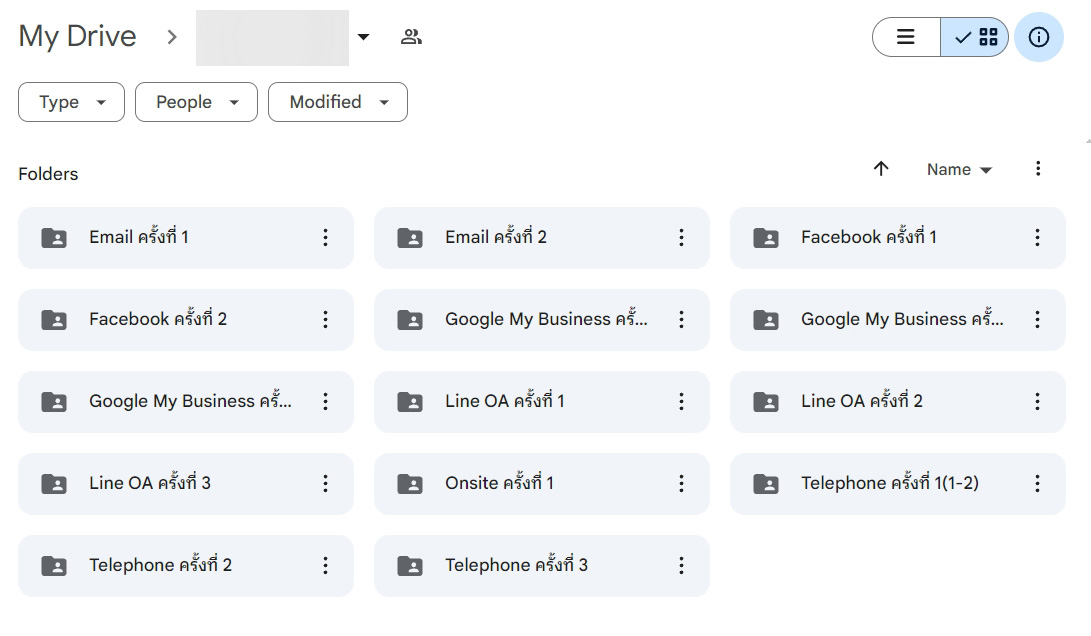This screenshot has height=636, width=1091.
Task: Expand the People filter dropdown
Action: 196,102
